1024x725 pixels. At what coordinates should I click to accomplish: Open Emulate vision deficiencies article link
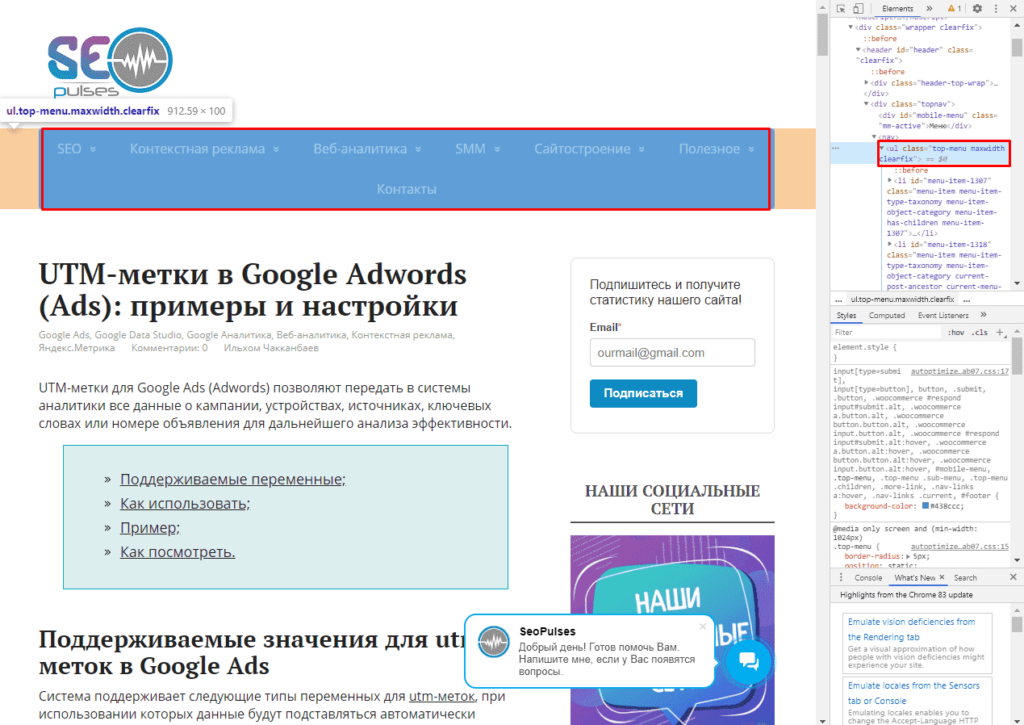[912, 629]
